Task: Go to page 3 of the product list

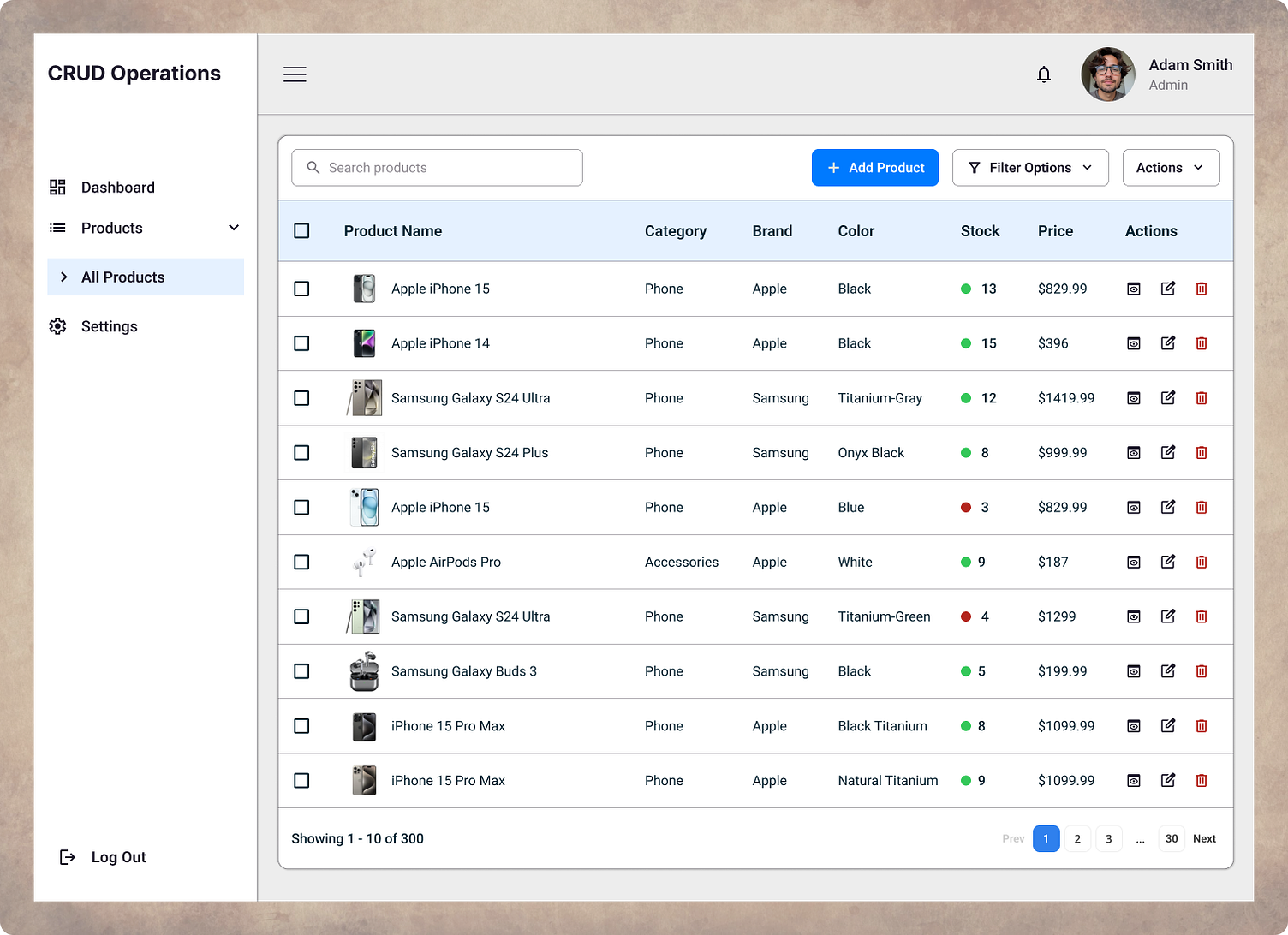Action: coord(1108,838)
